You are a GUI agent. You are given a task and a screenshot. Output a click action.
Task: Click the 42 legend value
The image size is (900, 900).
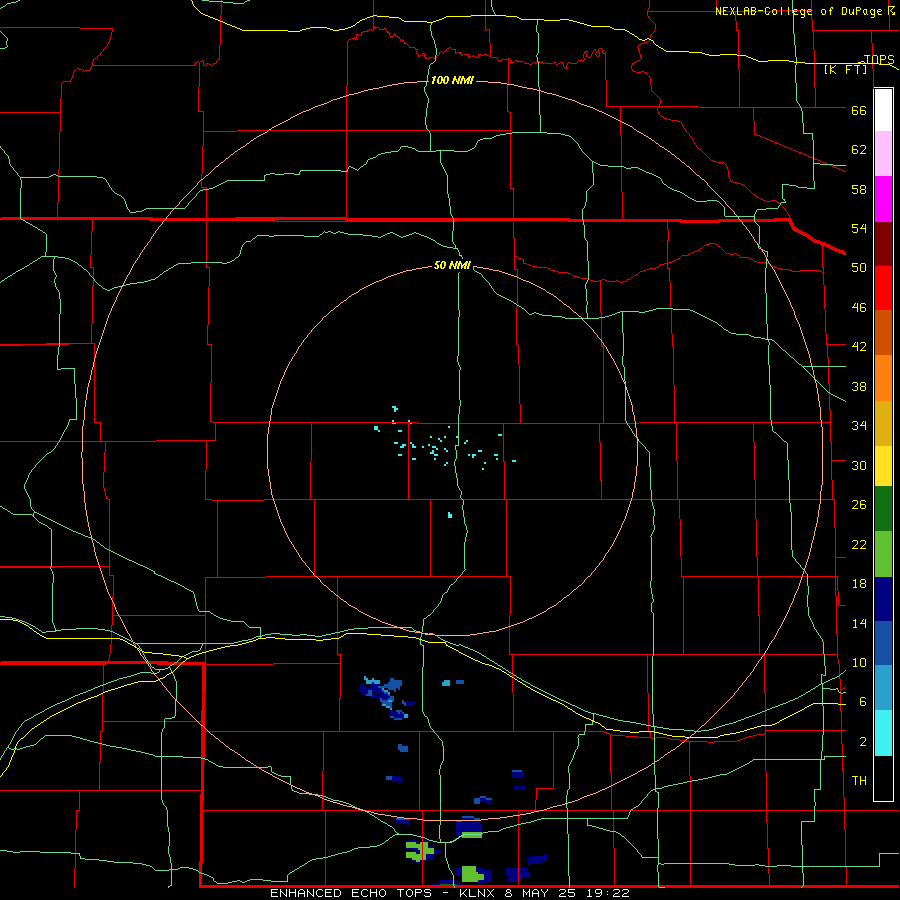859,347
